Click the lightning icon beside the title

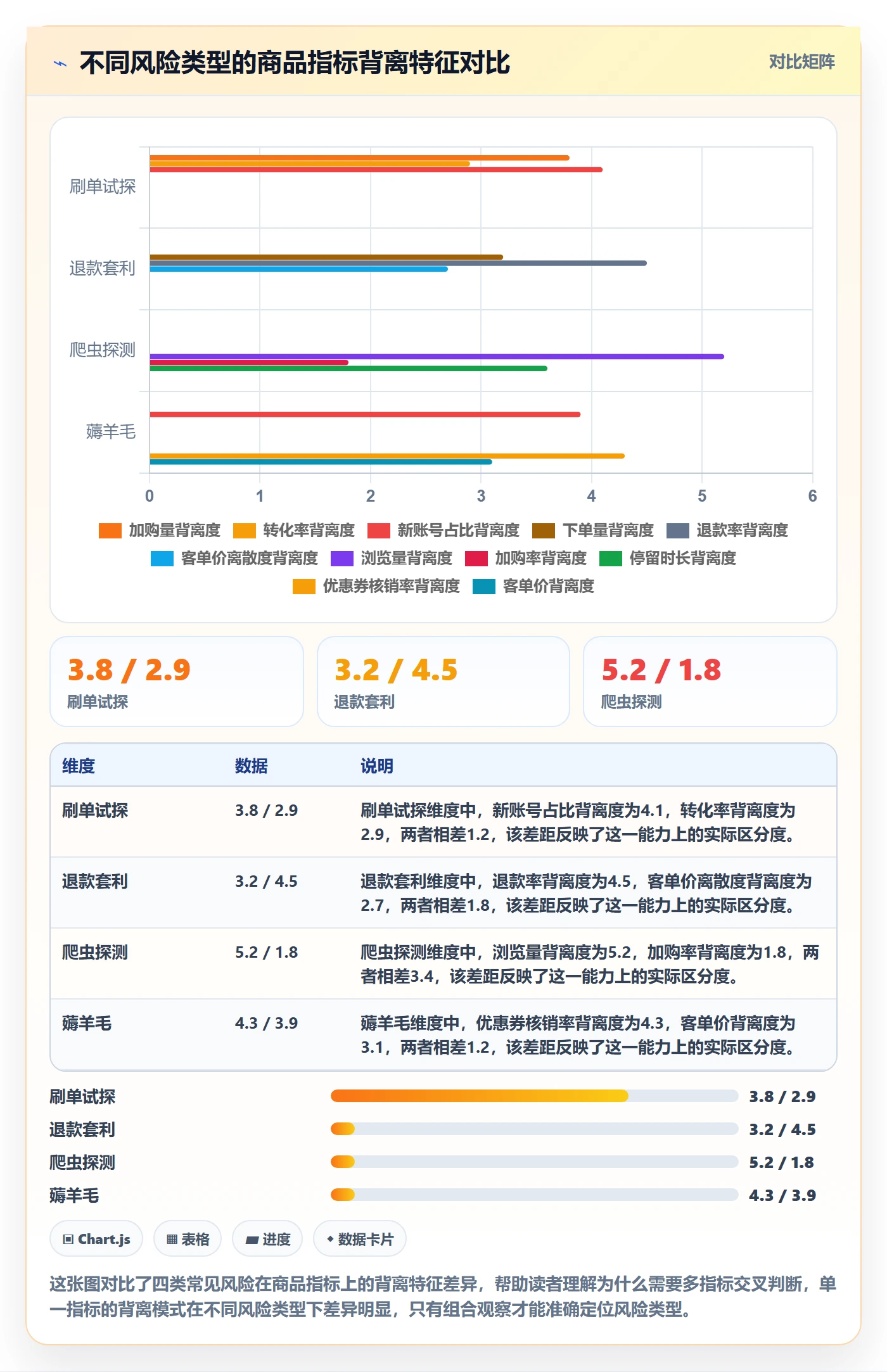coord(60,63)
